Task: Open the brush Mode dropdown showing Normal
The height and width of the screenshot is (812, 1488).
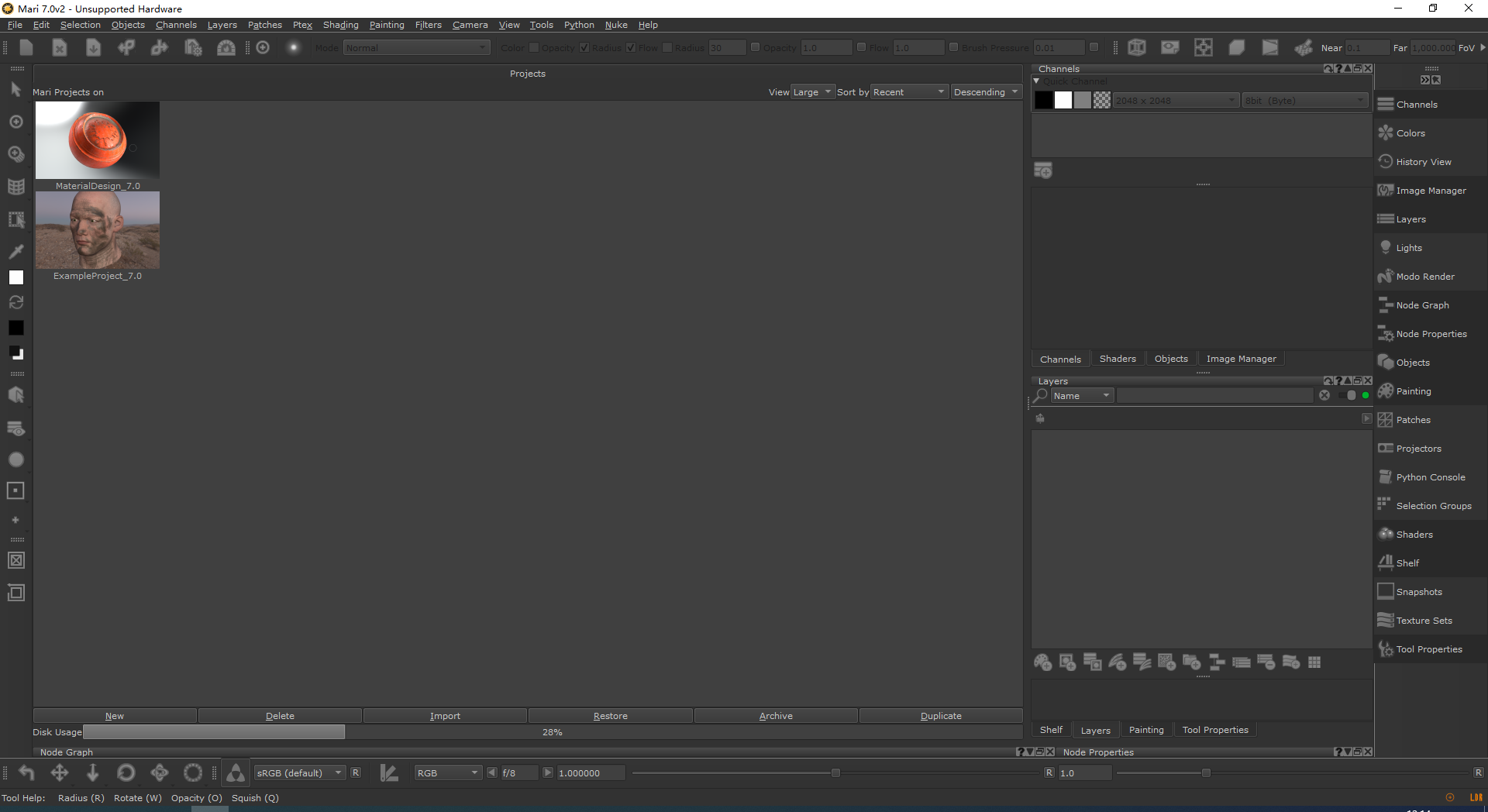Action: (x=416, y=47)
